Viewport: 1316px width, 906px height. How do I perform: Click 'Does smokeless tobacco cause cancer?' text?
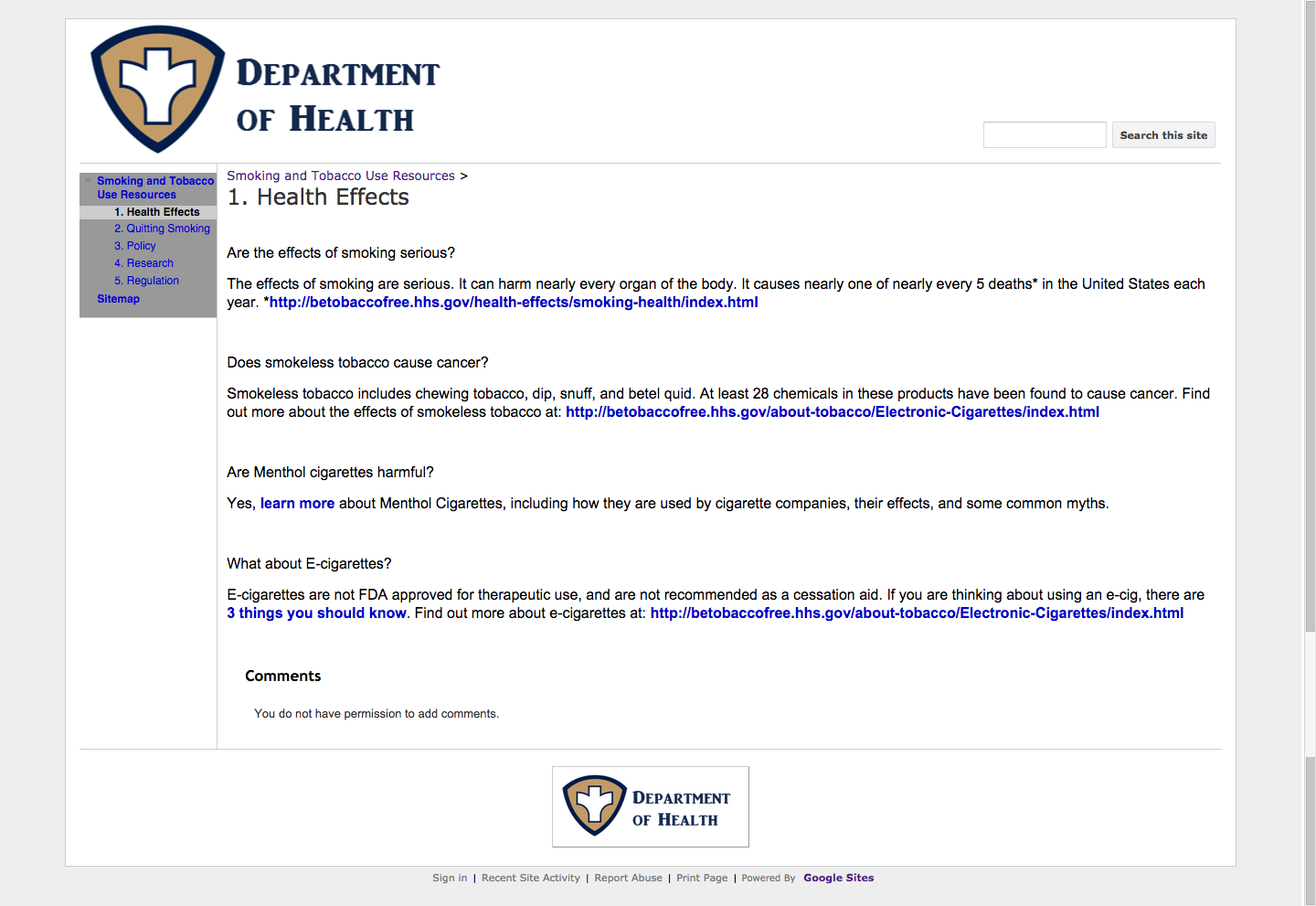pyautogui.click(x=357, y=363)
